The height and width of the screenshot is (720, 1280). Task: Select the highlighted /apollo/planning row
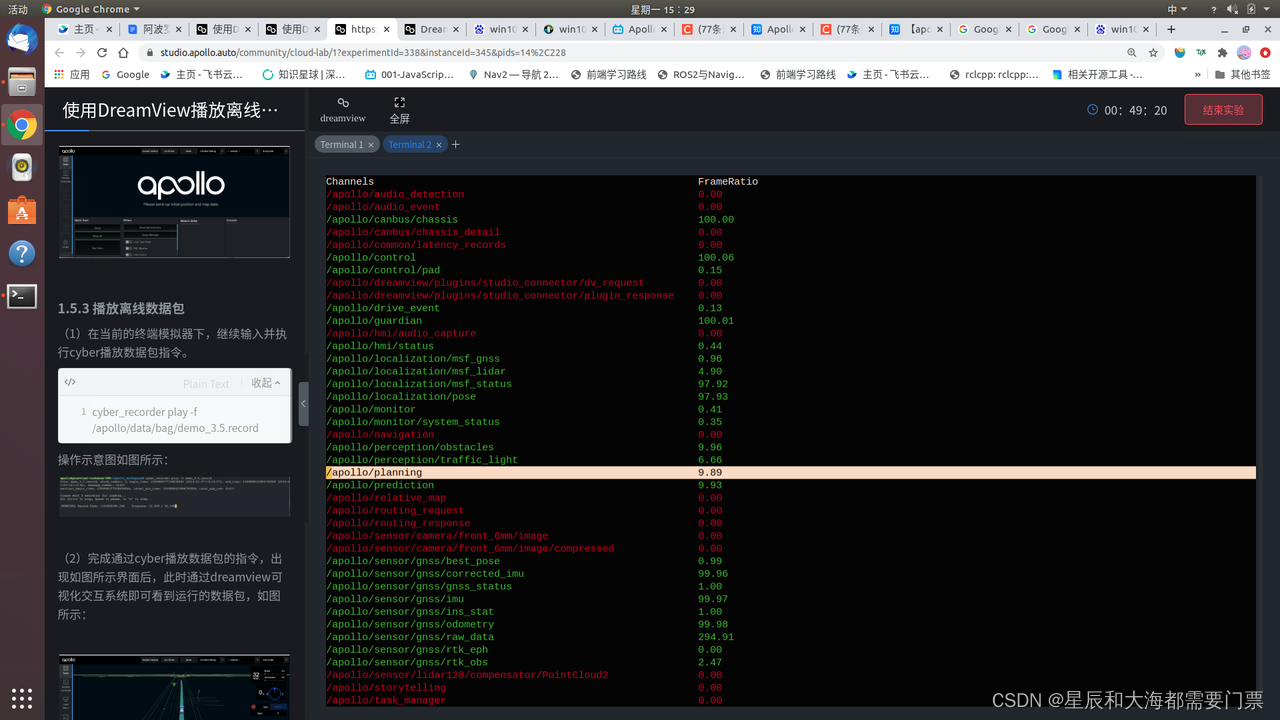pyautogui.click(x=790, y=472)
